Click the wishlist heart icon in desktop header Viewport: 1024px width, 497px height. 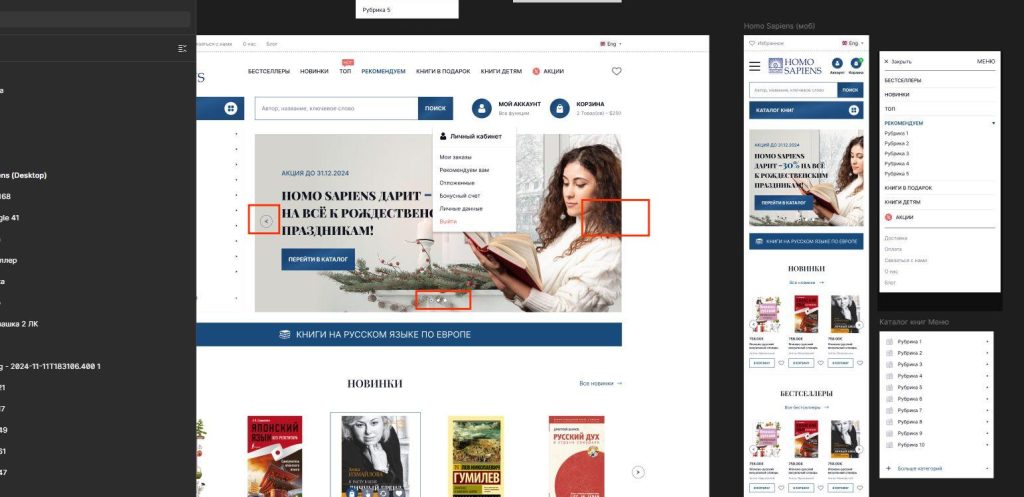[x=616, y=71]
